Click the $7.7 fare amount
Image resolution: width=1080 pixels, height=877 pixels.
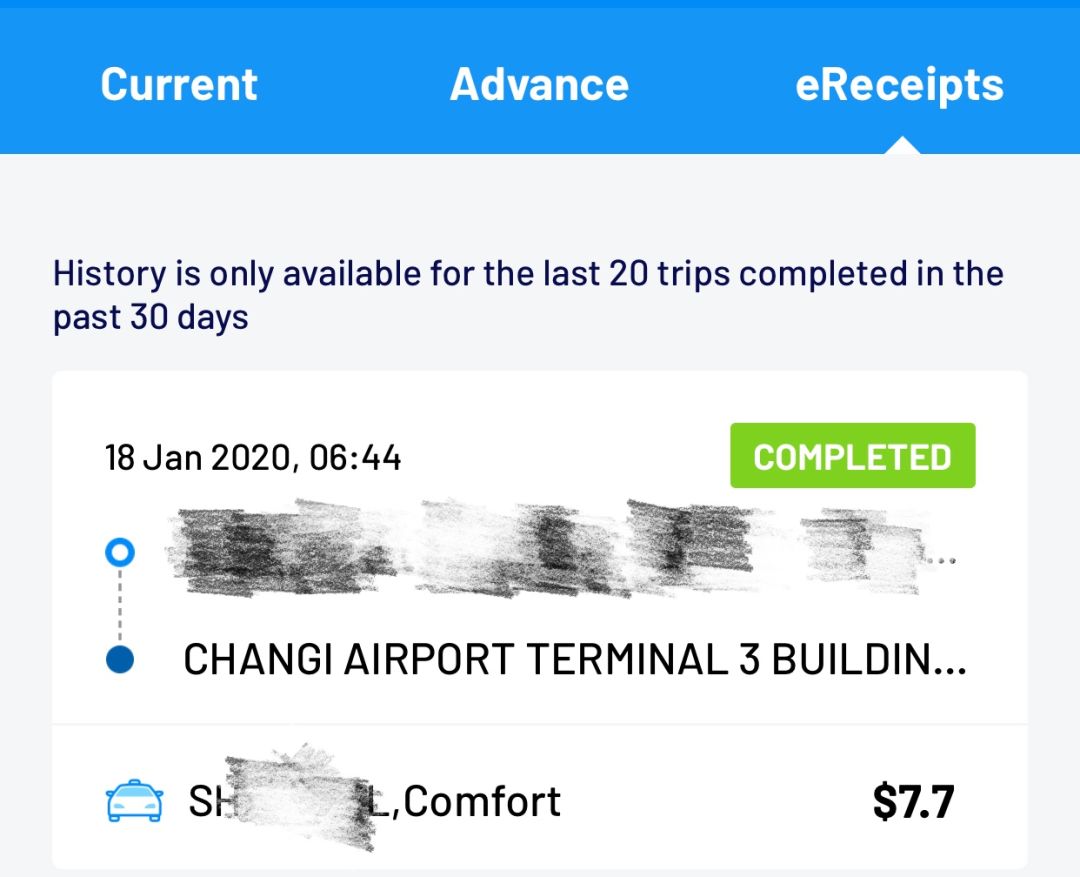[x=913, y=802]
